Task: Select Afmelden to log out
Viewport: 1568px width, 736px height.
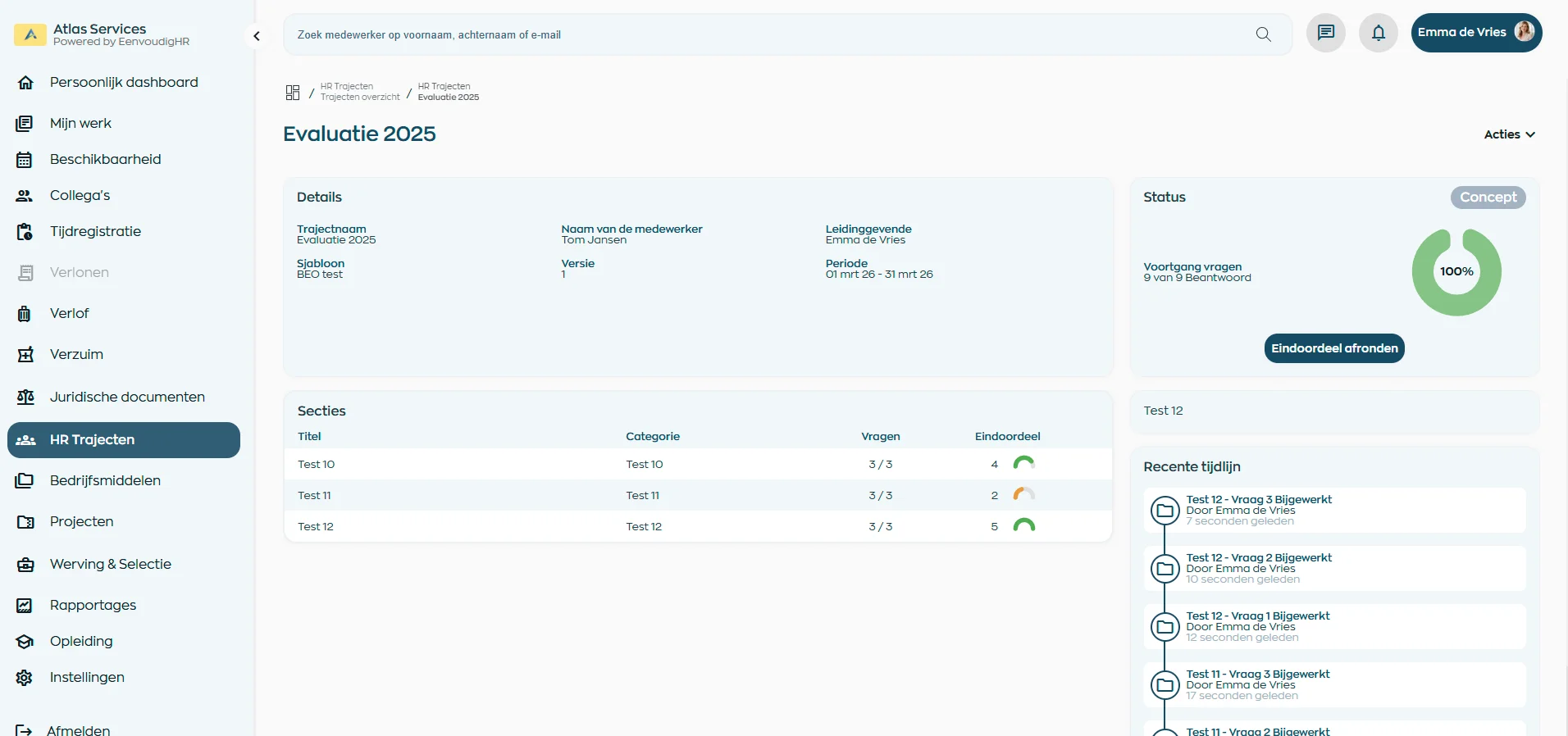Action: click(78, 729)
